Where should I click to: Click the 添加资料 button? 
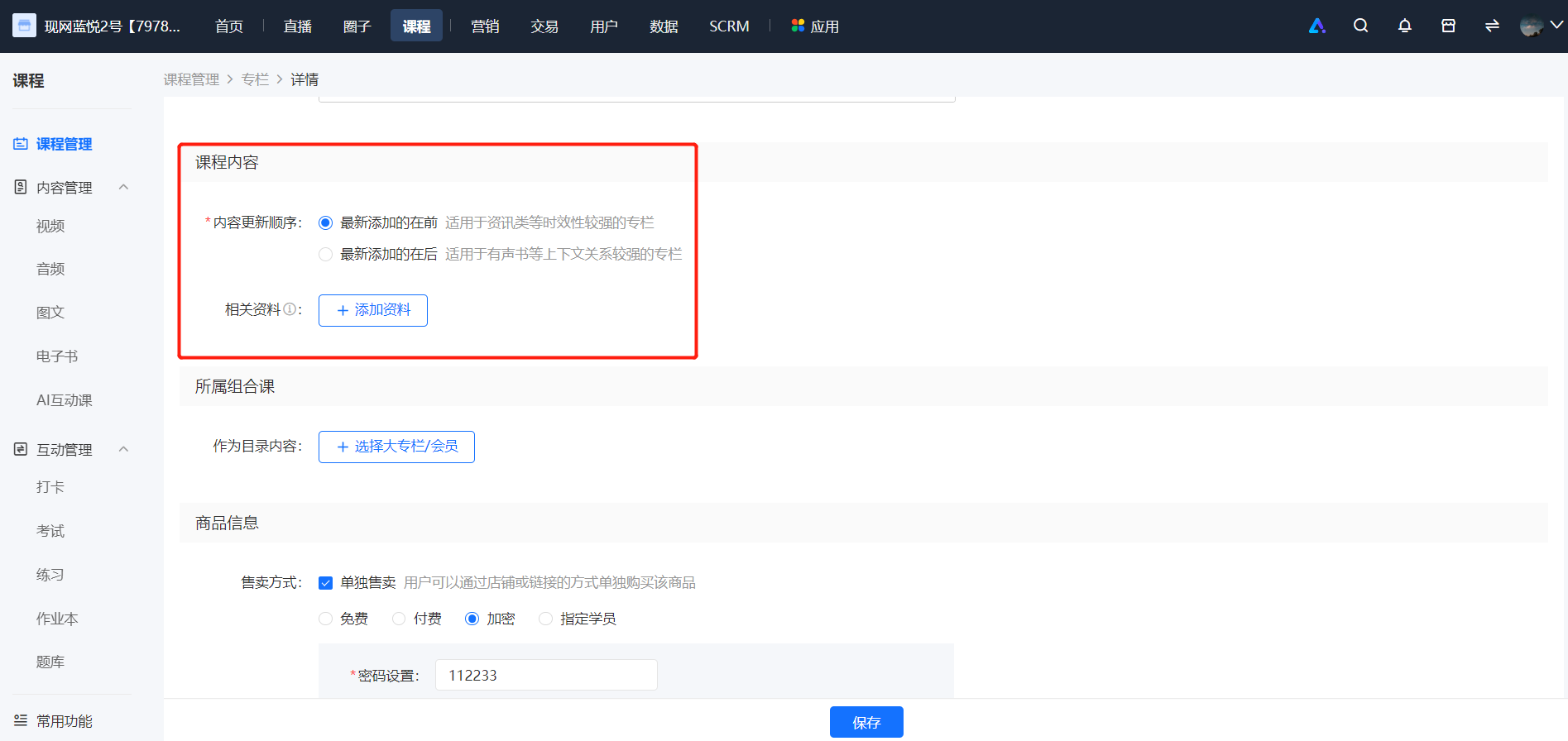(373, 310)
